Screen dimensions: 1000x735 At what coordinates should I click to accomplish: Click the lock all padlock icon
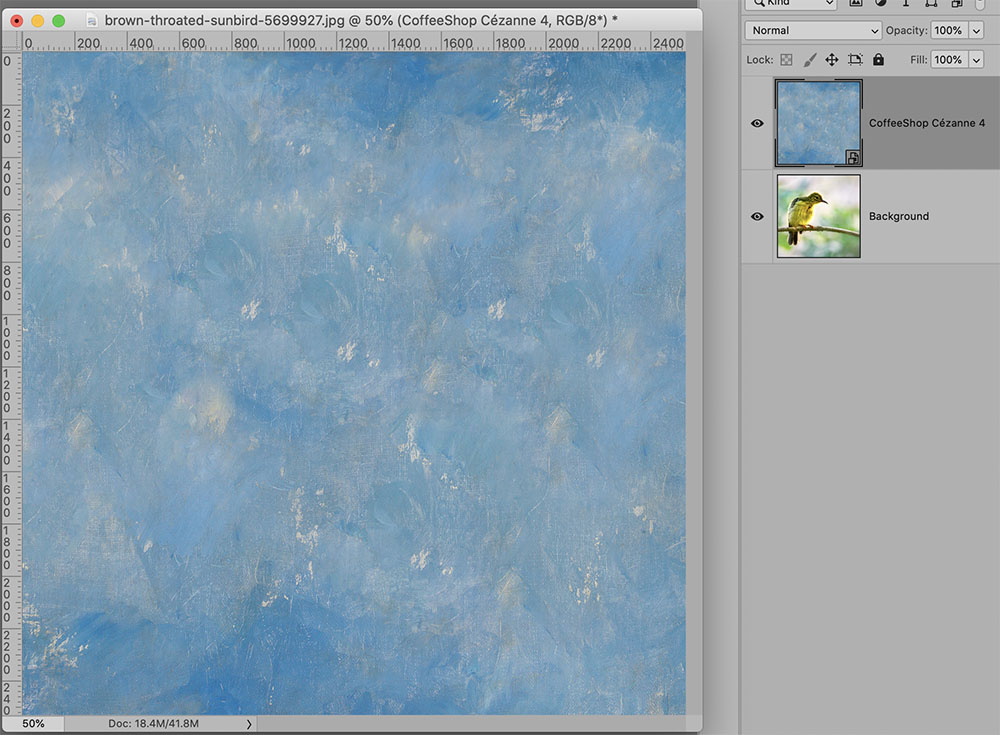click(x=878, y=59)
